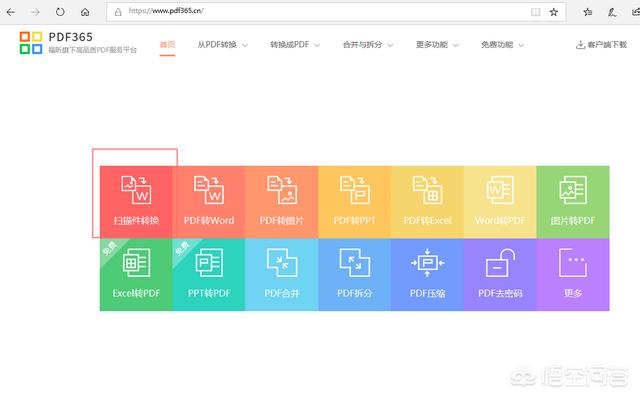
Task: Open the 更多 more tools tile
Action: coord(573,274)
